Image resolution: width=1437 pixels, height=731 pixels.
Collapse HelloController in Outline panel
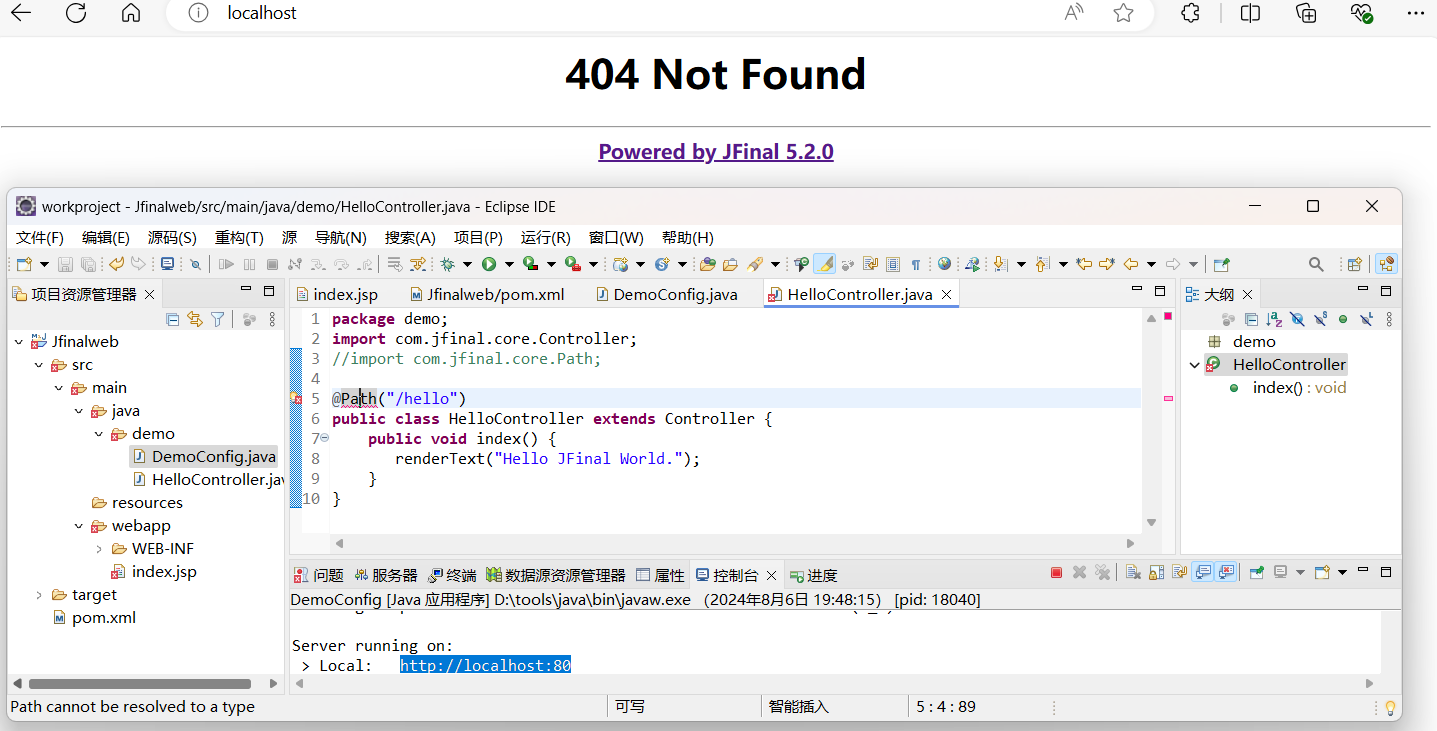pos(1194,365)
